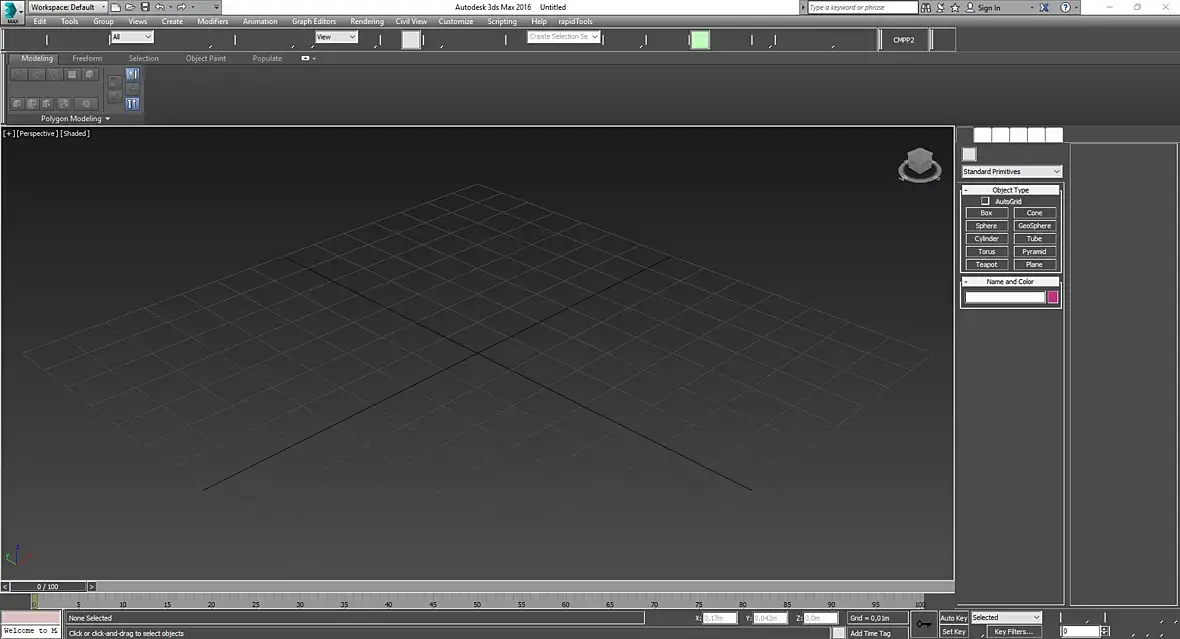Viewport: 1180px width, 639px height.
Task: Open the Rendering menu
Action: (366, 21)
